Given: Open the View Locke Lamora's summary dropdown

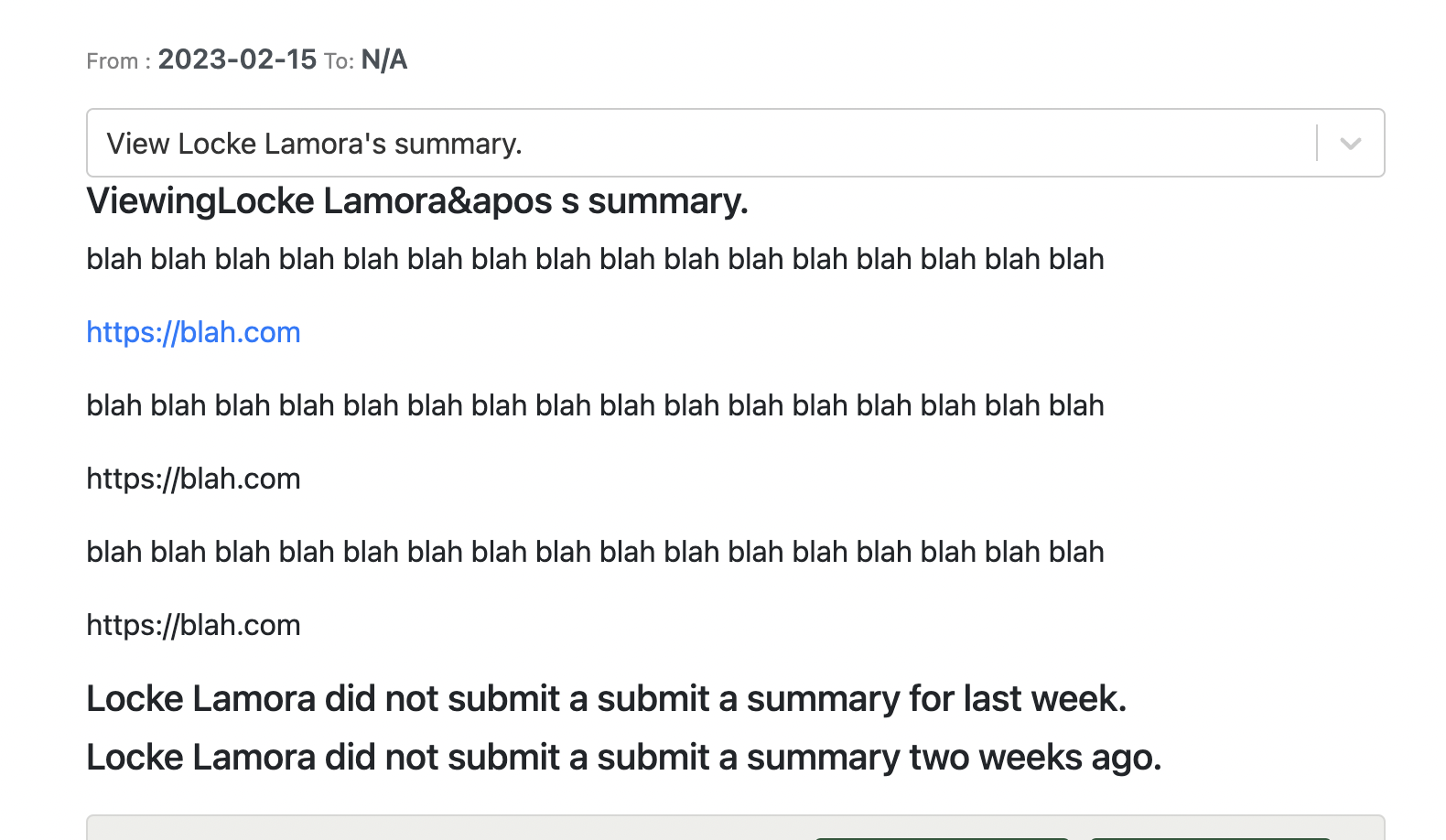Looking at the screenshot, I should pos(735,143).
